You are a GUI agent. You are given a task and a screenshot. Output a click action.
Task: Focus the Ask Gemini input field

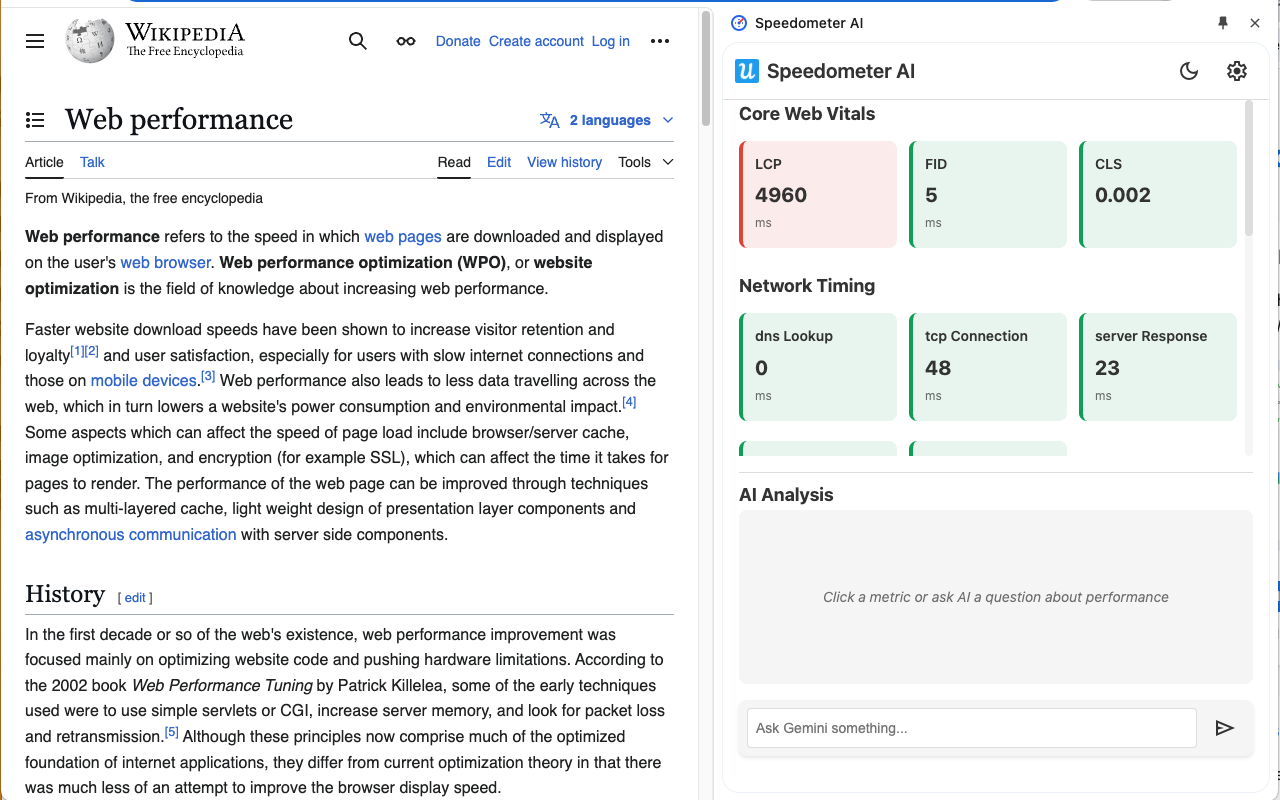tap(972, 728)
